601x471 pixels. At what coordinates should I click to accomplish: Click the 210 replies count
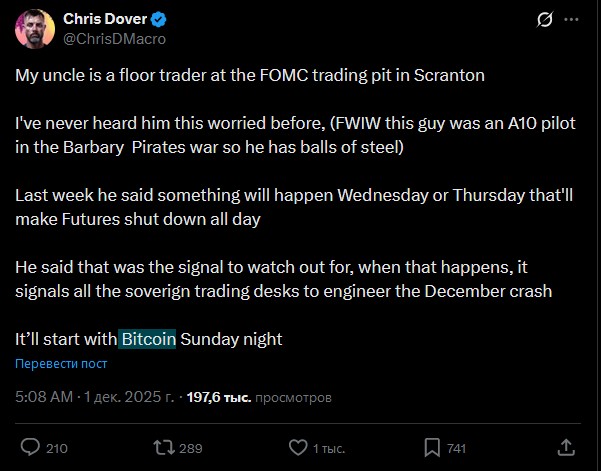57,448
